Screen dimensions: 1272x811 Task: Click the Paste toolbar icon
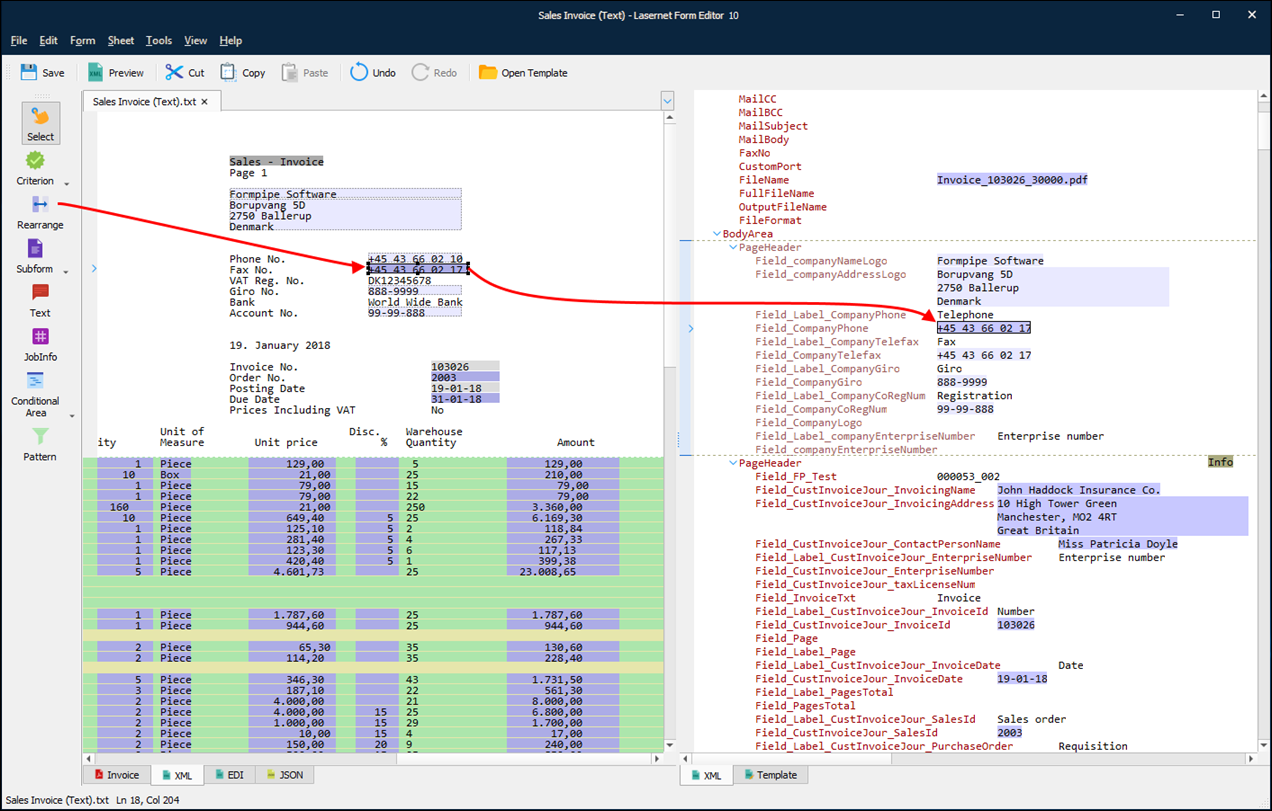(290, 72)
